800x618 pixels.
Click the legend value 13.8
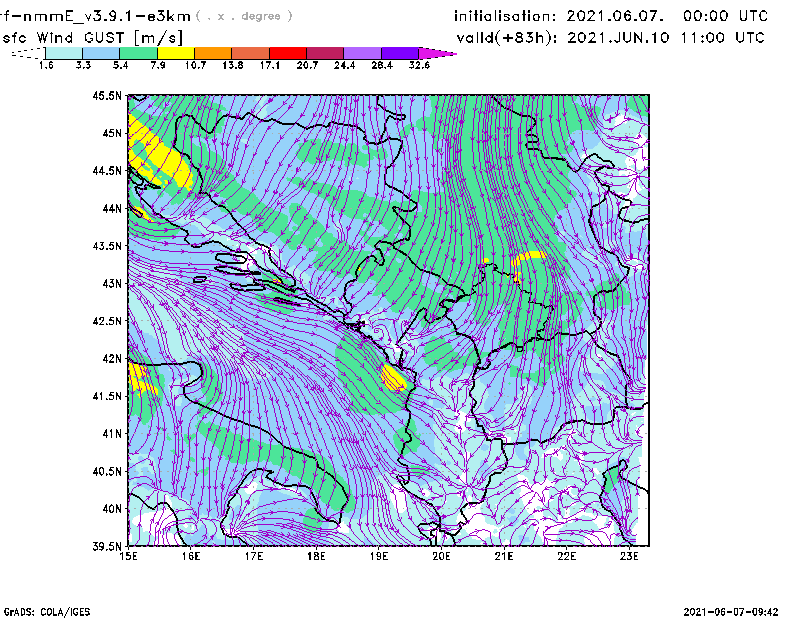tap(233, 65)
